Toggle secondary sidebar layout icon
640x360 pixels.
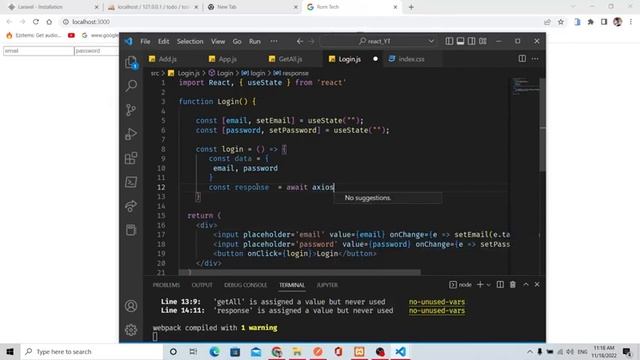pos(471,41)
